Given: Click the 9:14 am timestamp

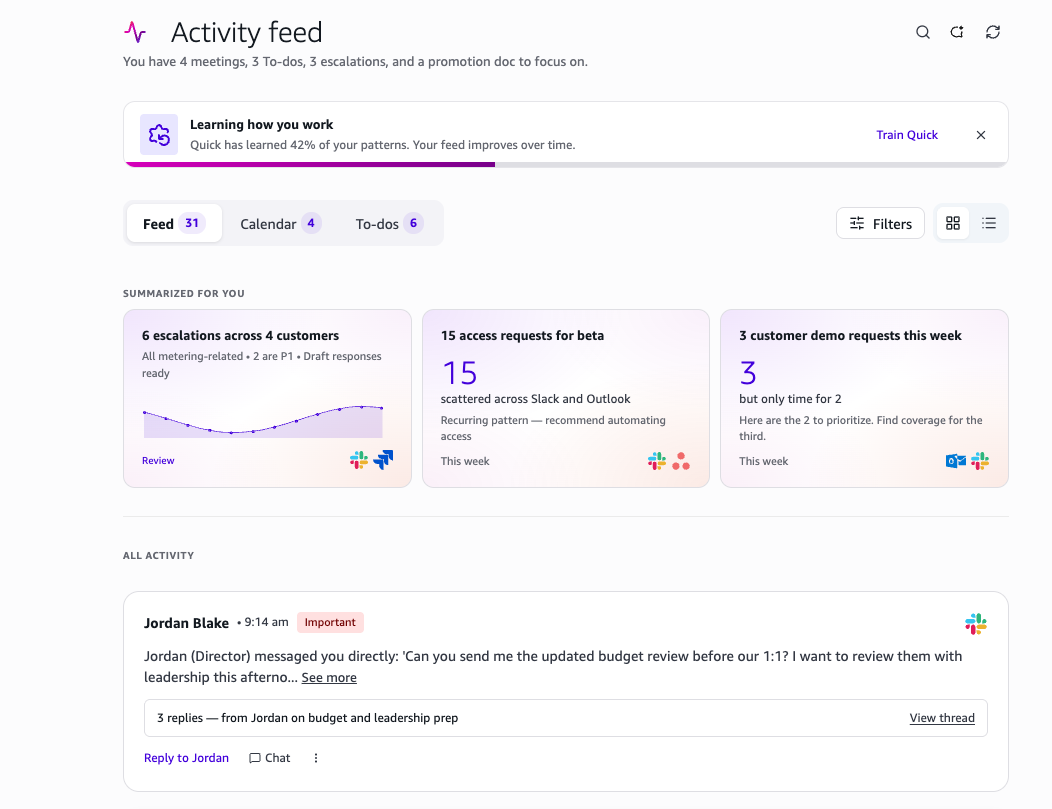Looking at the screenshot, I should (266, 623).
